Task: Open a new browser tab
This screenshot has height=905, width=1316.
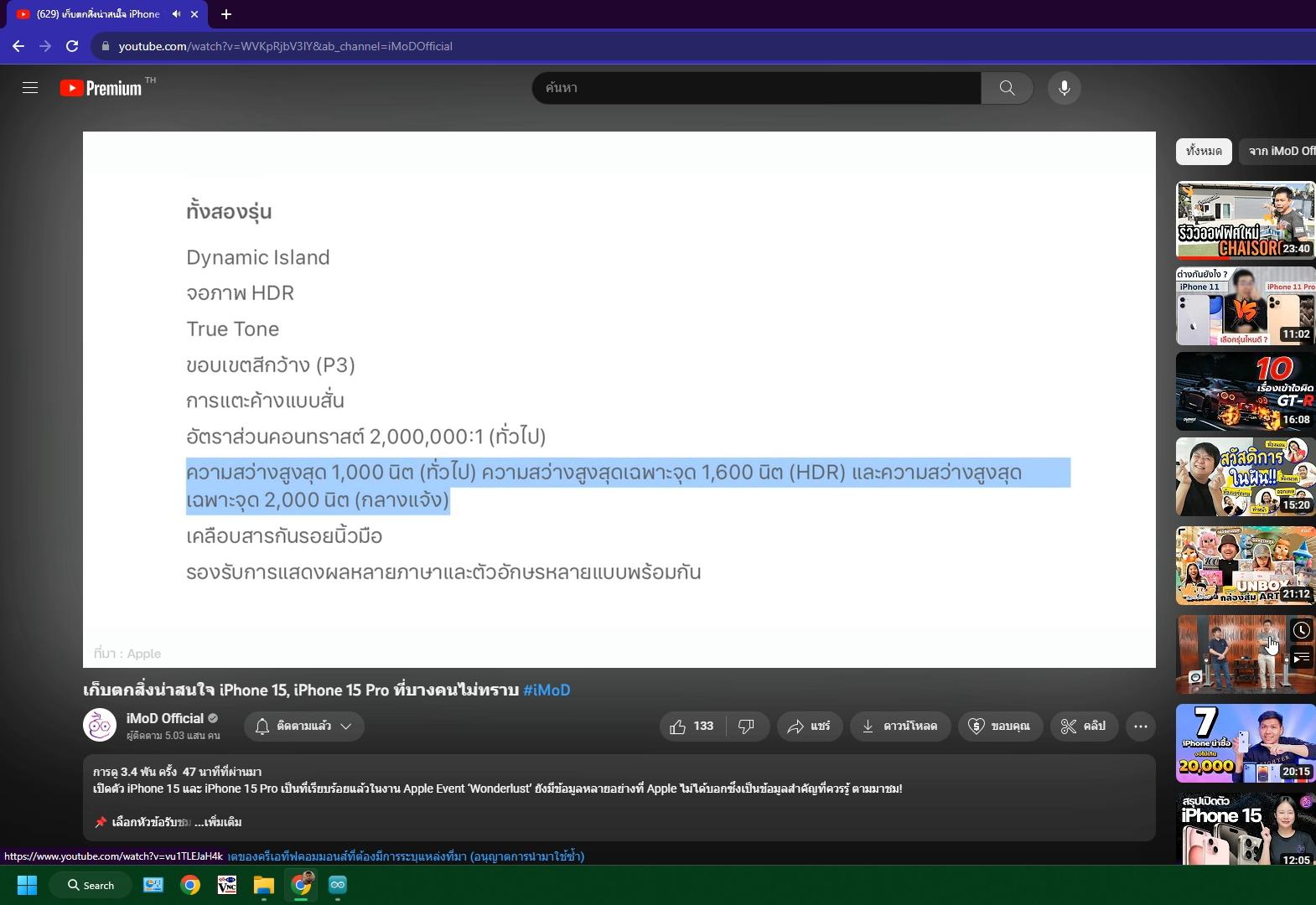Action: 226,14
